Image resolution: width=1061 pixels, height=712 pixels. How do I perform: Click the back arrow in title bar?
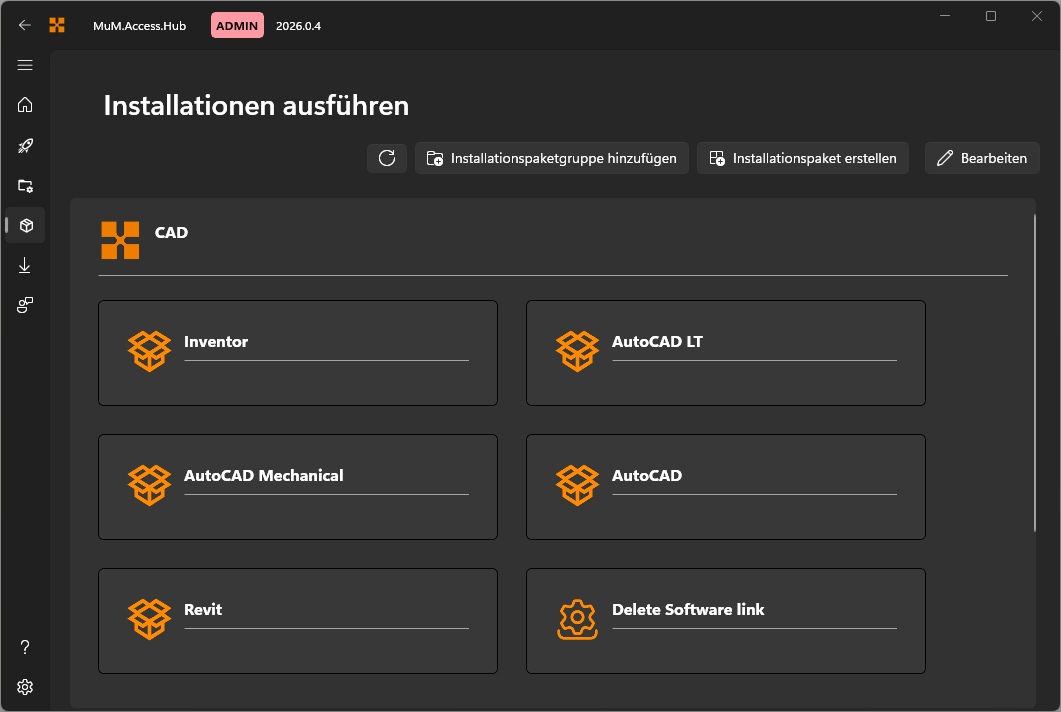(25, 25)
